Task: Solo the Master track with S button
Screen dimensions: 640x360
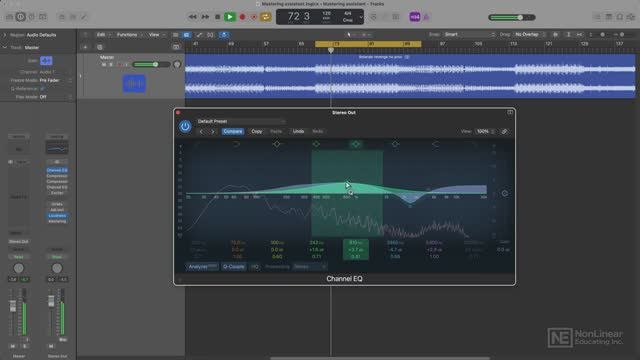Action: pyautogui.click(x=111, y=64)
